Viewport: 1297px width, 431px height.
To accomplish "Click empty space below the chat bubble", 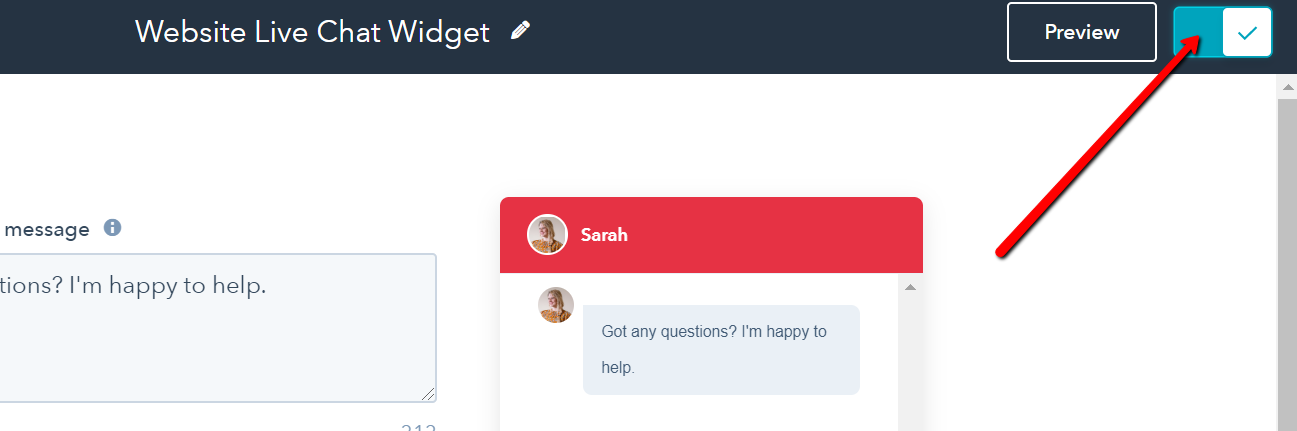I will pos(700,413).
